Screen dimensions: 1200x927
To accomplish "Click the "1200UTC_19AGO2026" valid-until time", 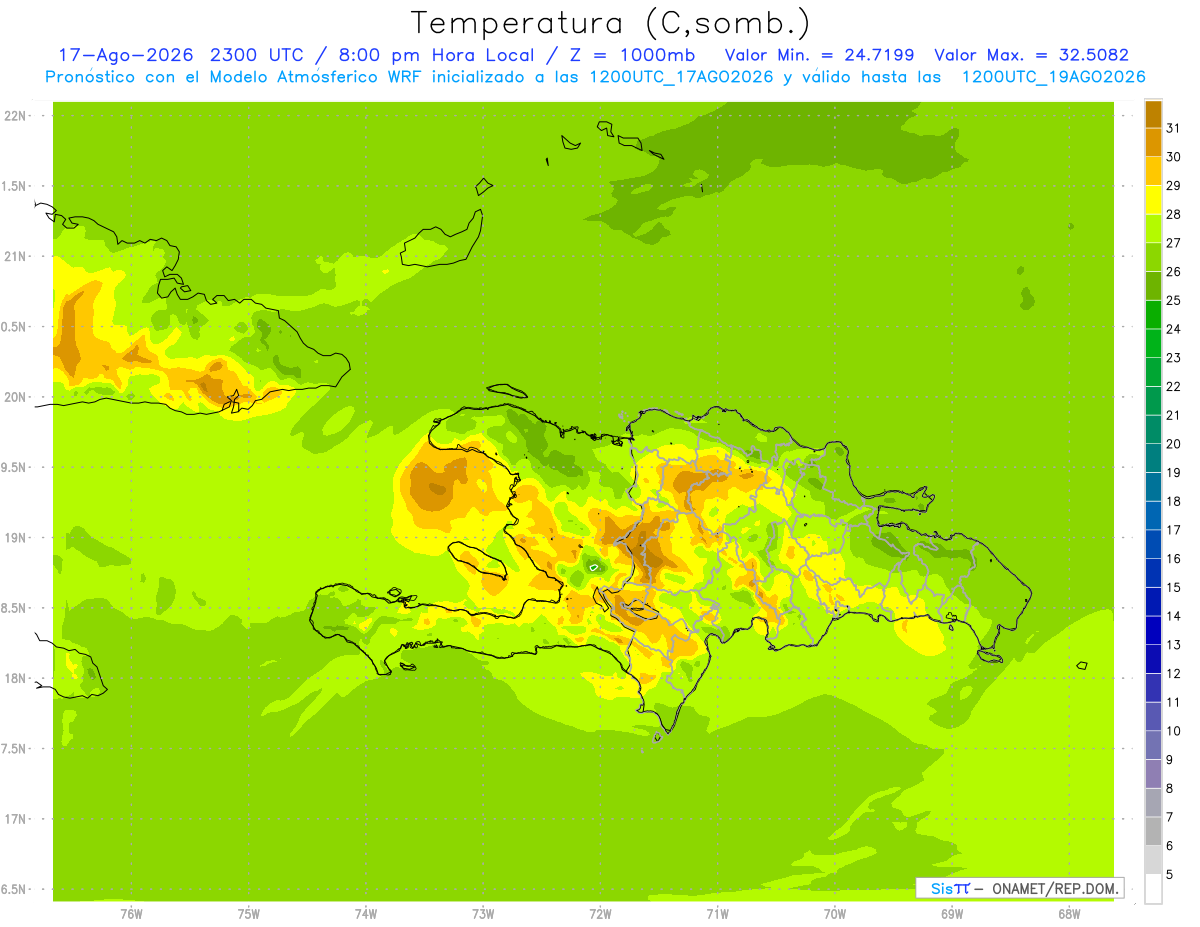I will [1053, 77].
